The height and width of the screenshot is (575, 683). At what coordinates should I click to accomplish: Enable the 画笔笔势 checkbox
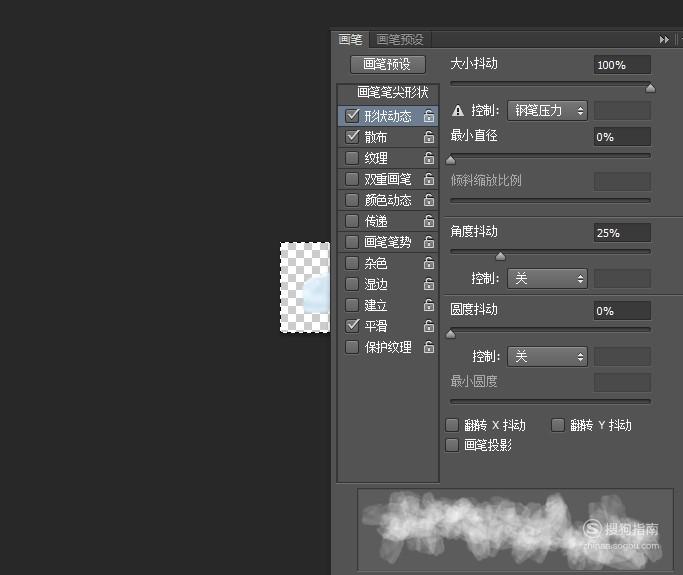coord(352,242)
